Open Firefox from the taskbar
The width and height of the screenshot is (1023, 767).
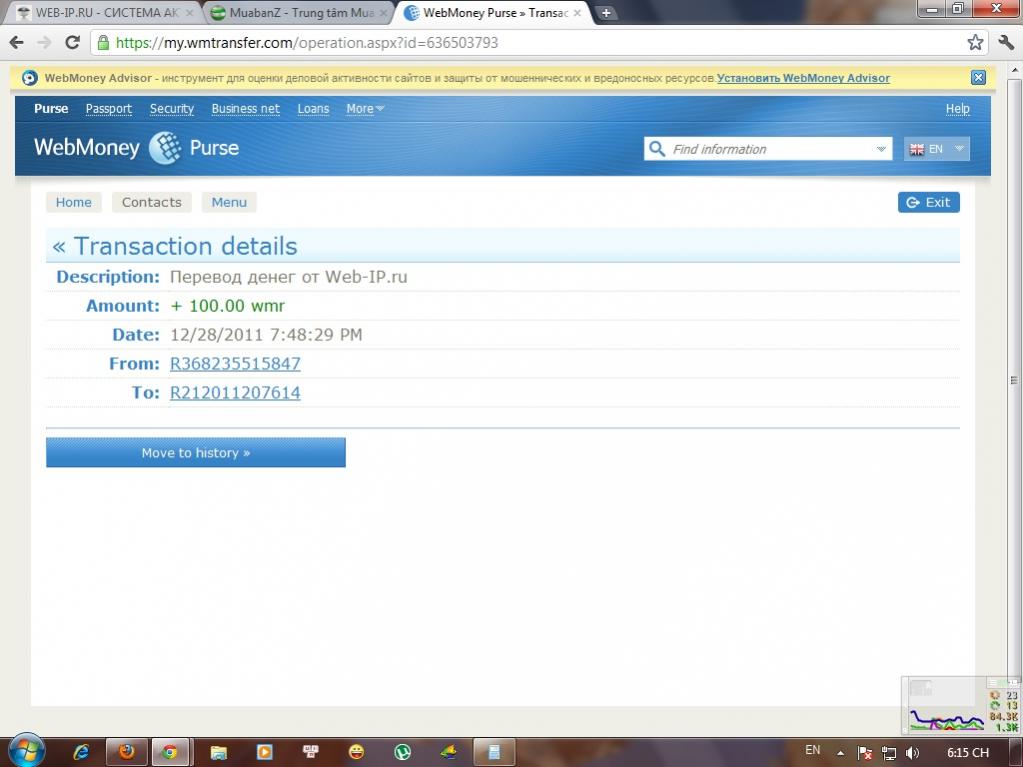[x=126, y=752]
